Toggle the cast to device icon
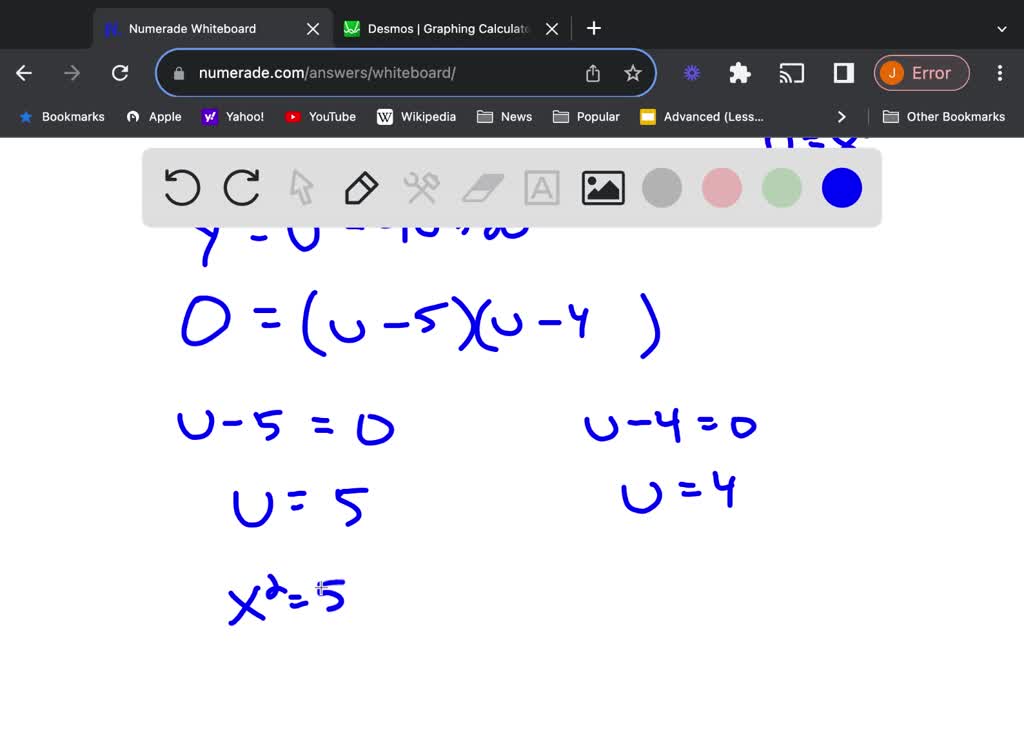Image resolution: width=1024 pixels, height=742 pixels. coord(792,72)
